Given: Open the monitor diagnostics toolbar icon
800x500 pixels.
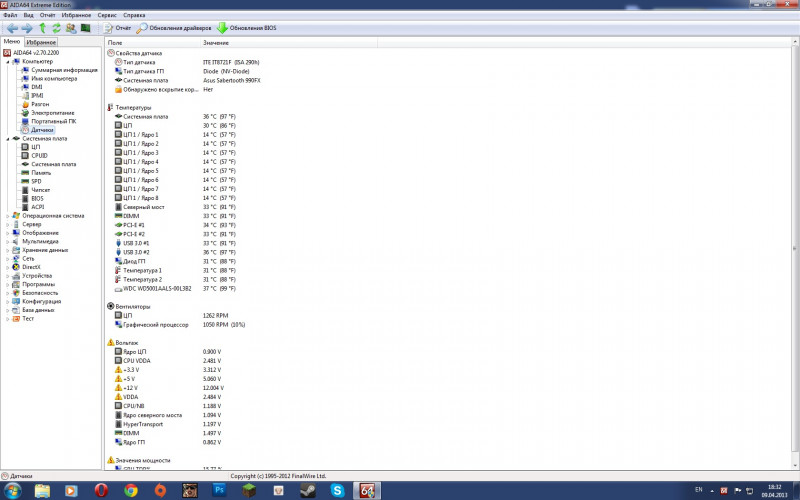Looking at the screenshot, I should [x=86, y=28].
